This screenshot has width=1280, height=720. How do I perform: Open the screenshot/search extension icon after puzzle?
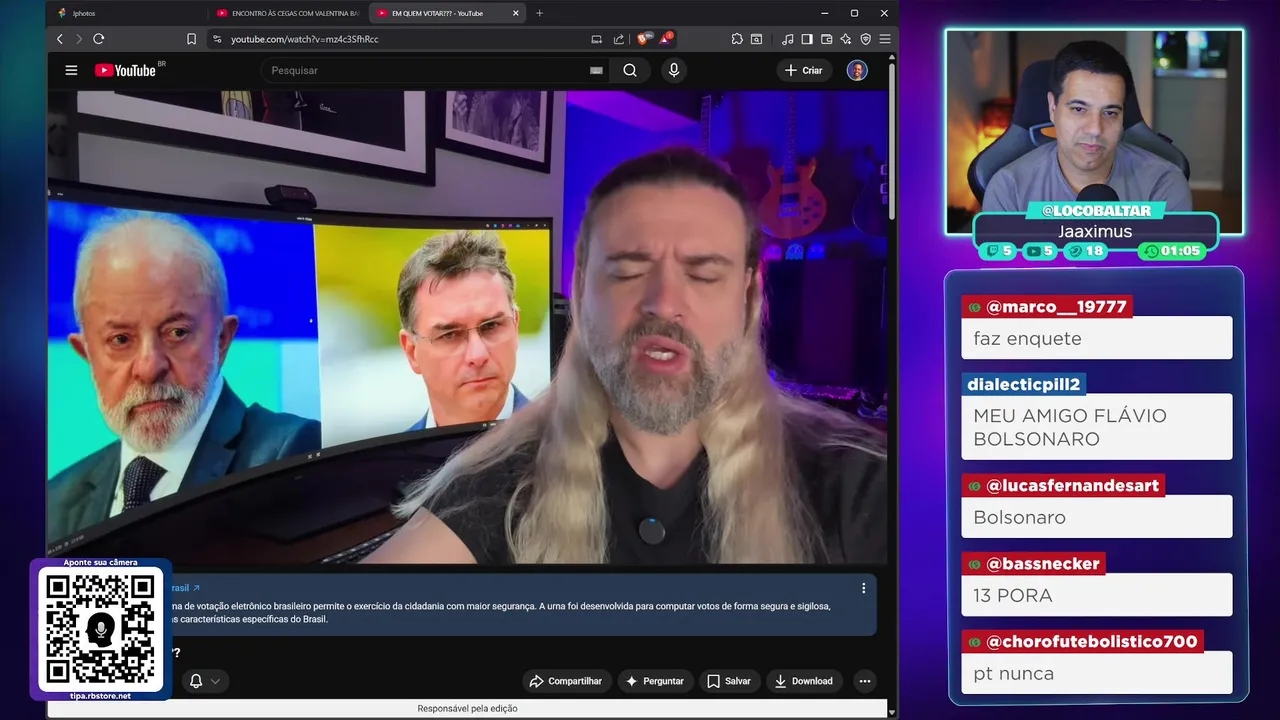pos(757,39)
